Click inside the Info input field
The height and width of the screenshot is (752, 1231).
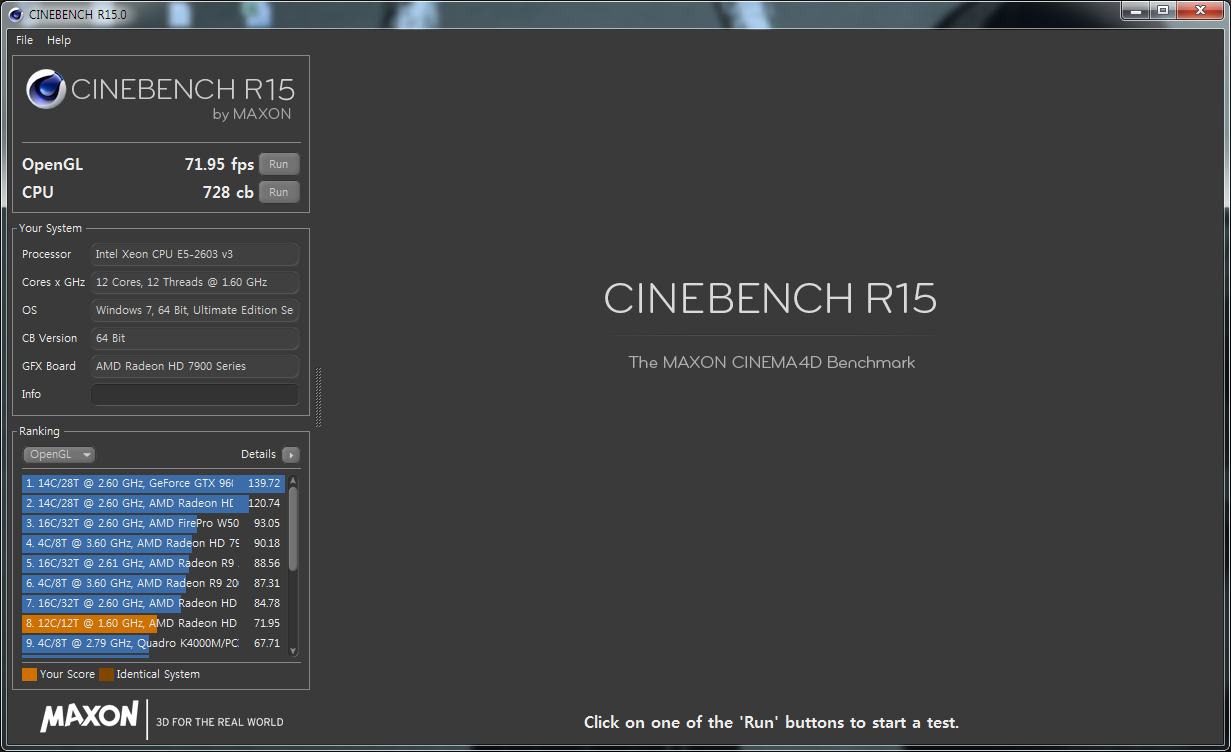[x=195, y=394]
